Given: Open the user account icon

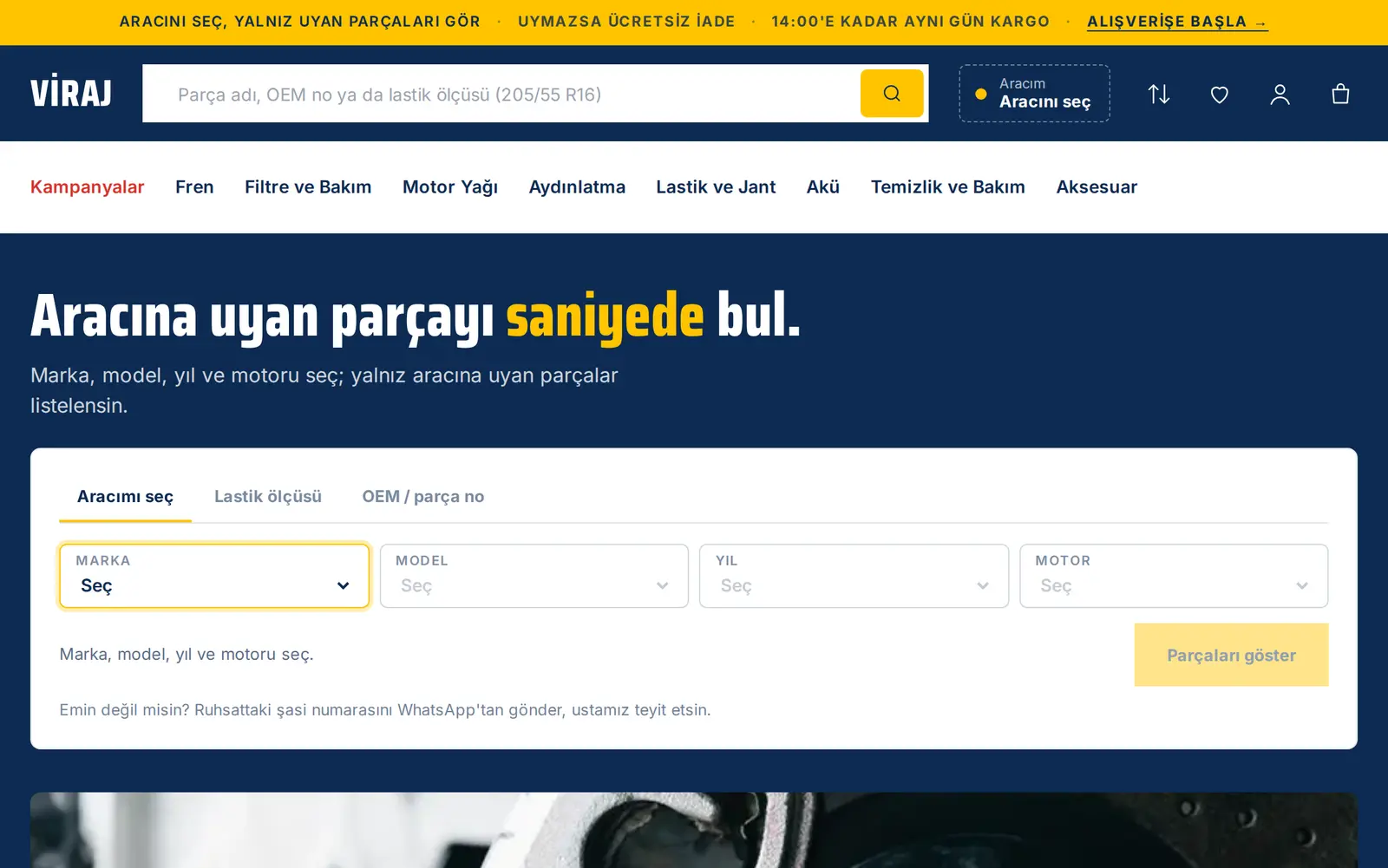Looking at the screenshot, I should tap(1280, 94).
